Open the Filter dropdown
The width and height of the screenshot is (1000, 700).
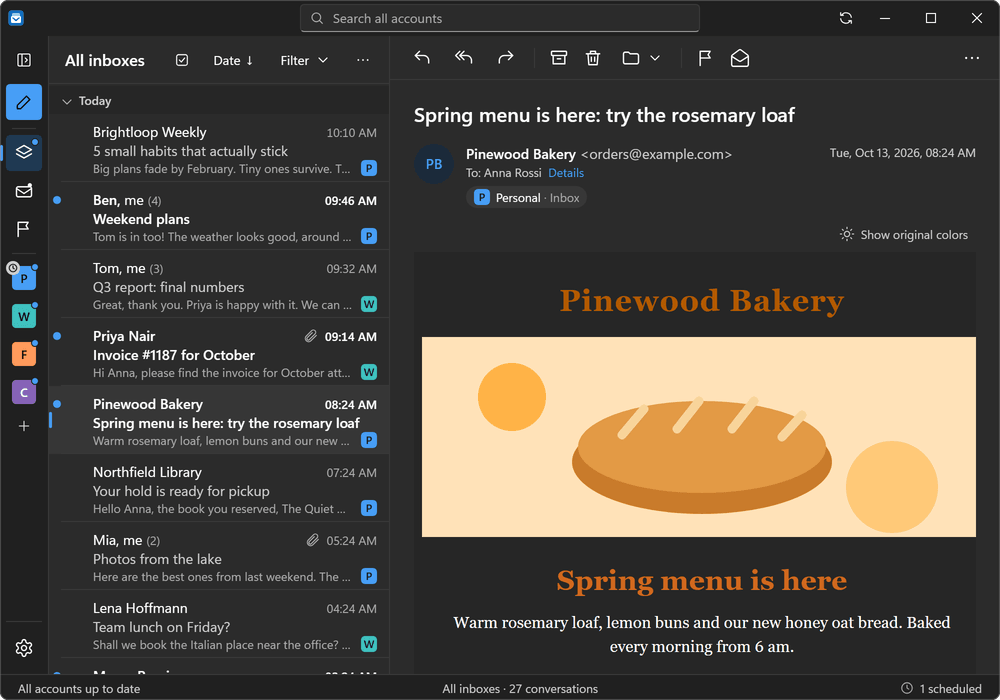(304, 61)
